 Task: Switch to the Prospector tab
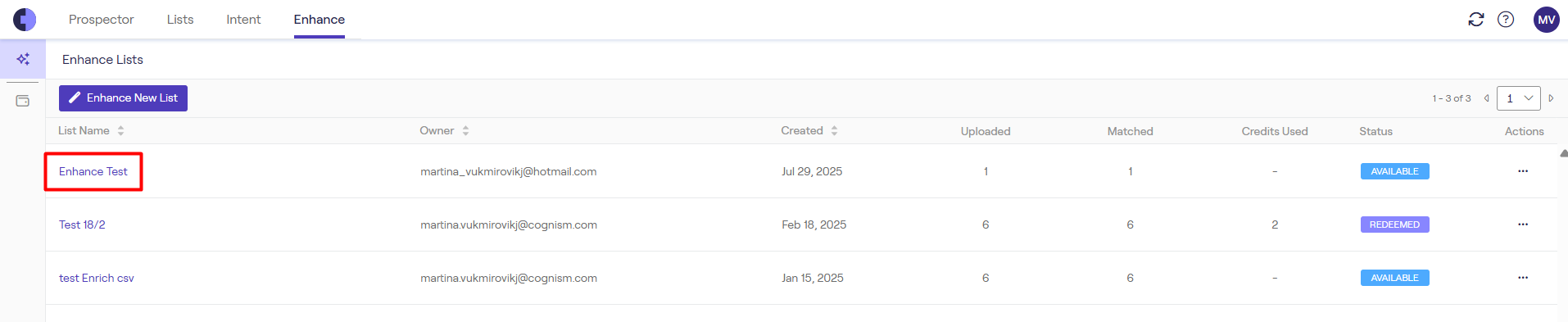102,20
